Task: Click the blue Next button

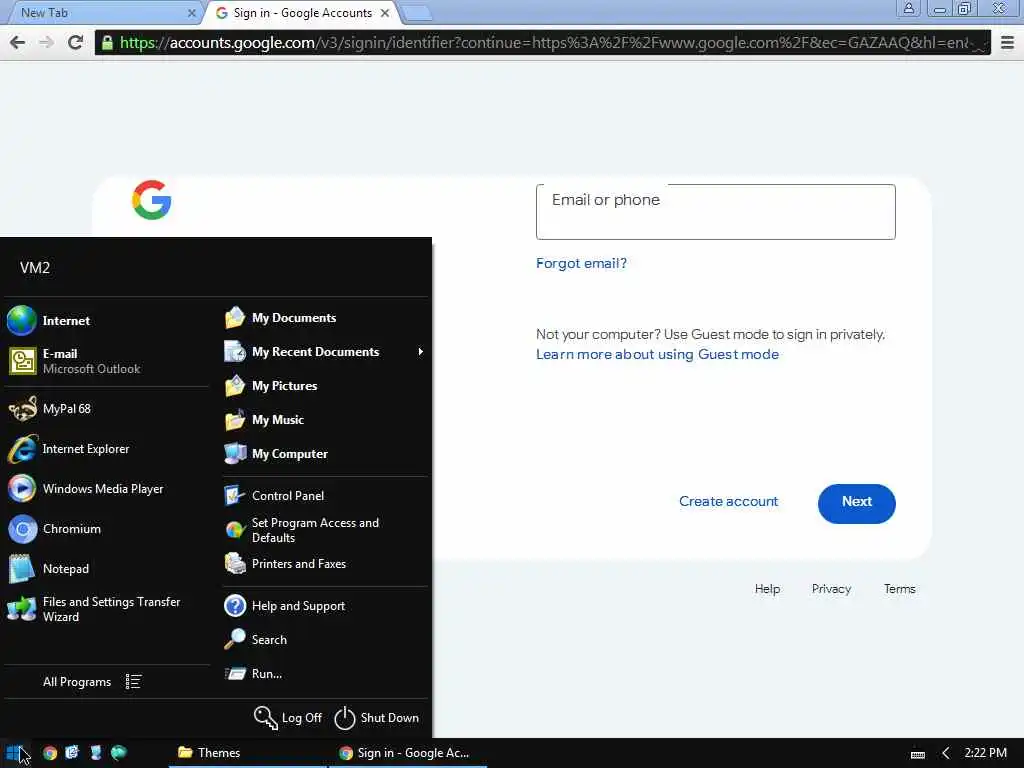Action: pos(856,504)
